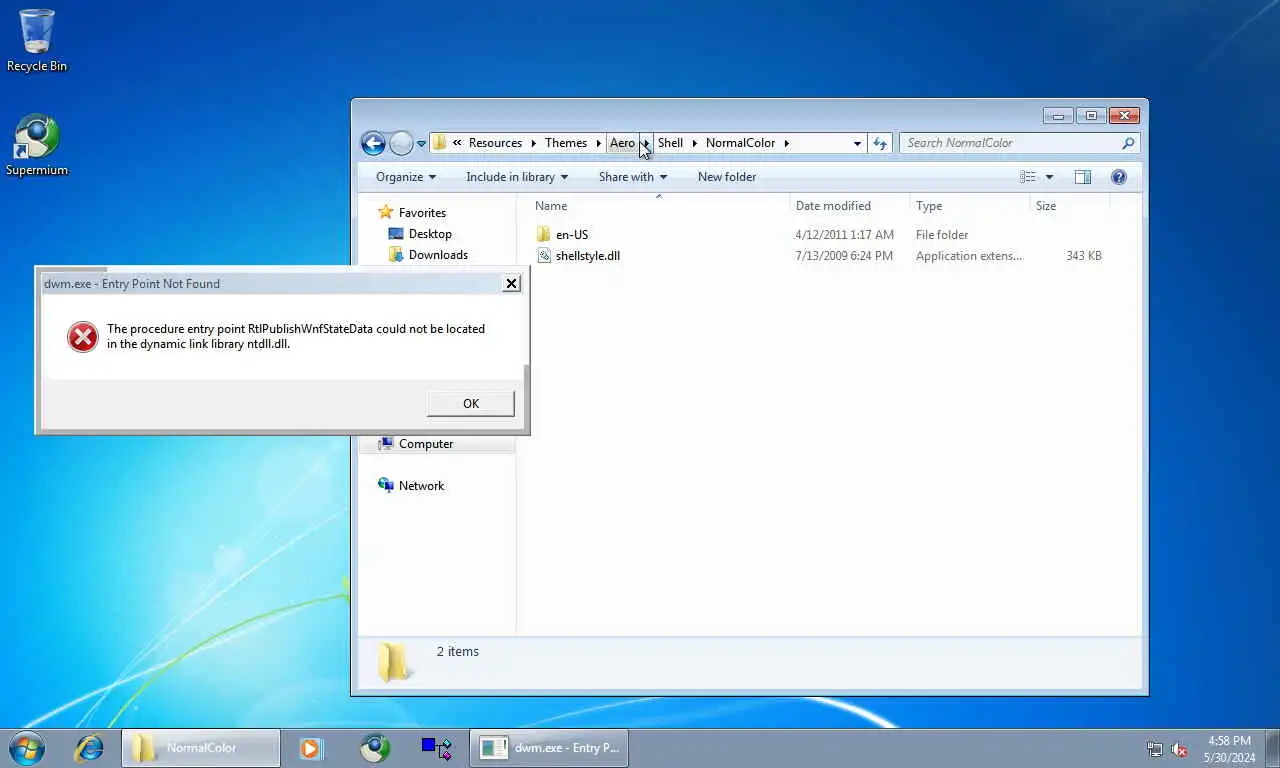Close the dwm.exe error dialog
This screenshot has height=768, width=1280.
coord(511,283)
